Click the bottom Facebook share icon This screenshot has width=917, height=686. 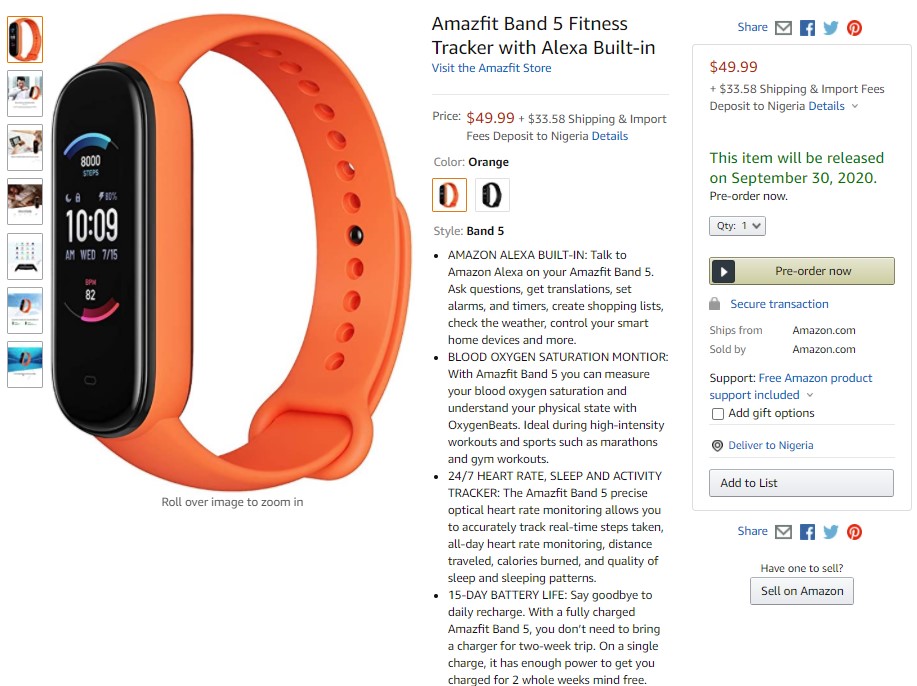(x=807, y=532)
